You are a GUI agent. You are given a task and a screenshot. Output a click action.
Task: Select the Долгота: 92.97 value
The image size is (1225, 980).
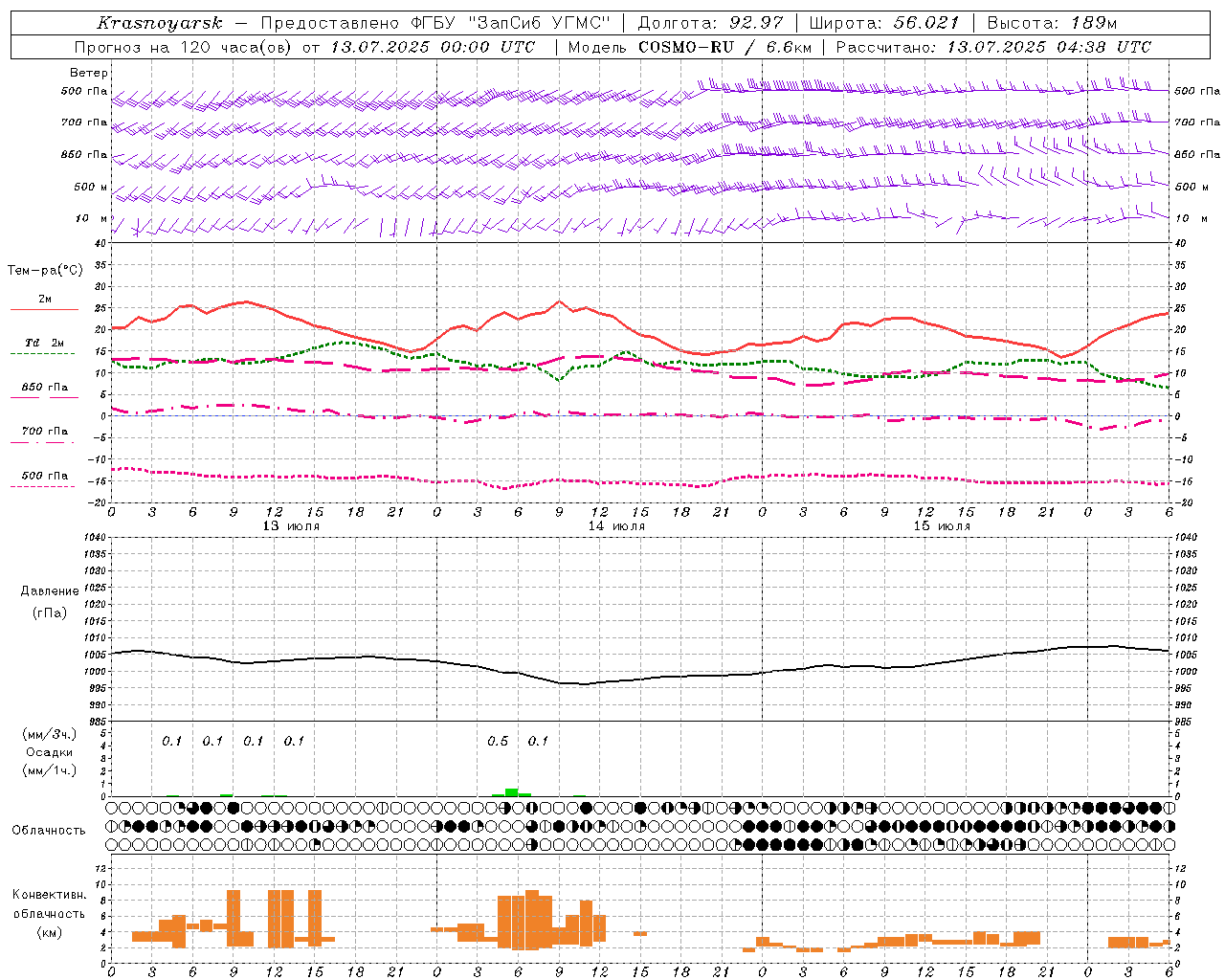pos(711,23)
